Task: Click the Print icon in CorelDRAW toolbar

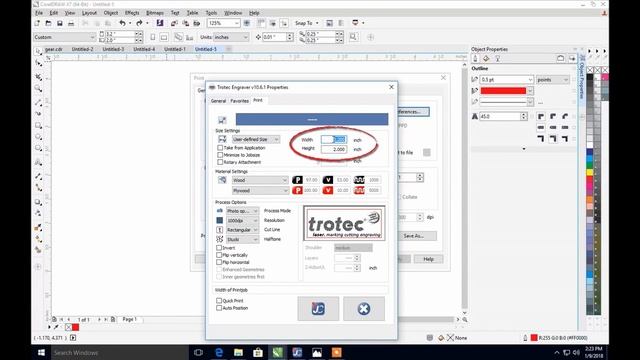Action: [71, 23]
